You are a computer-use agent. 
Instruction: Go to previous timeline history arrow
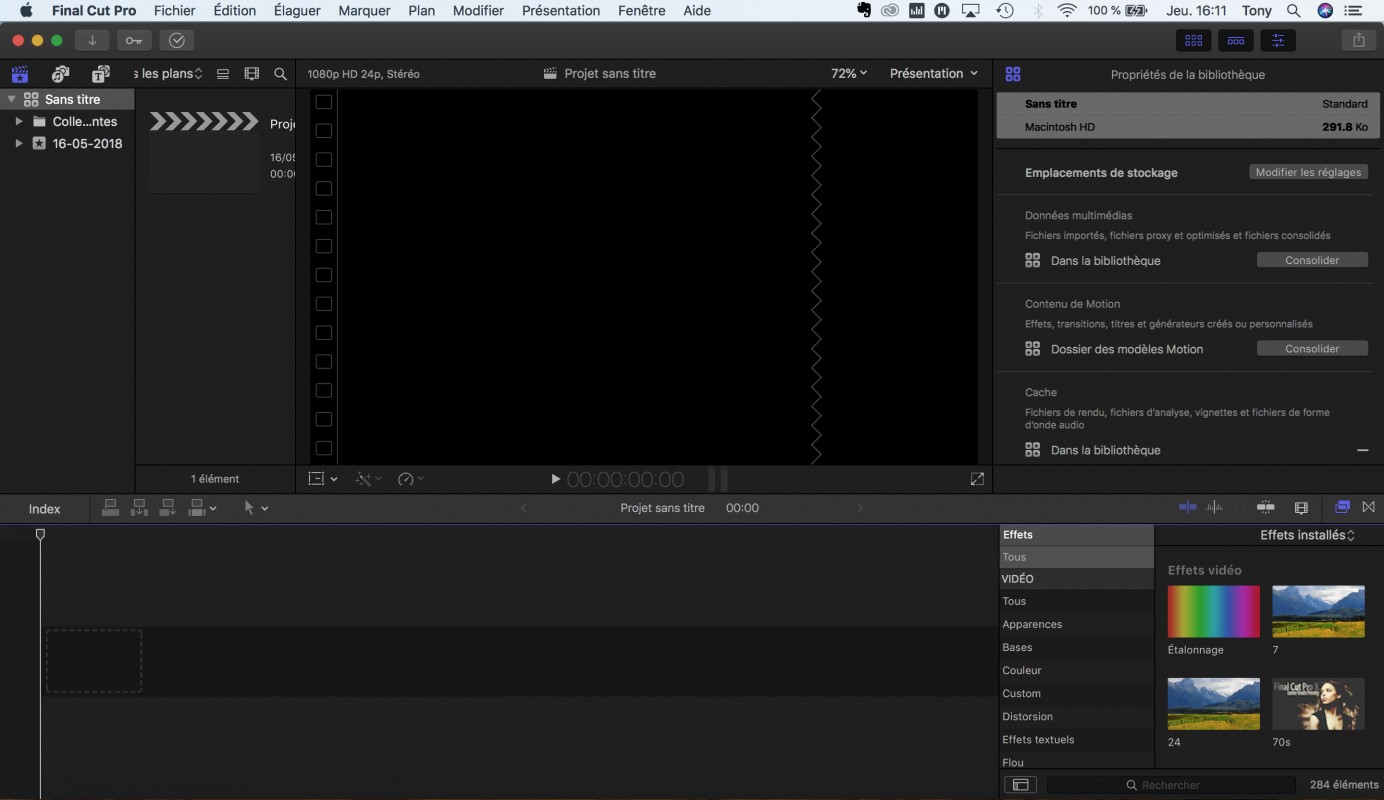tap(522, 508)
